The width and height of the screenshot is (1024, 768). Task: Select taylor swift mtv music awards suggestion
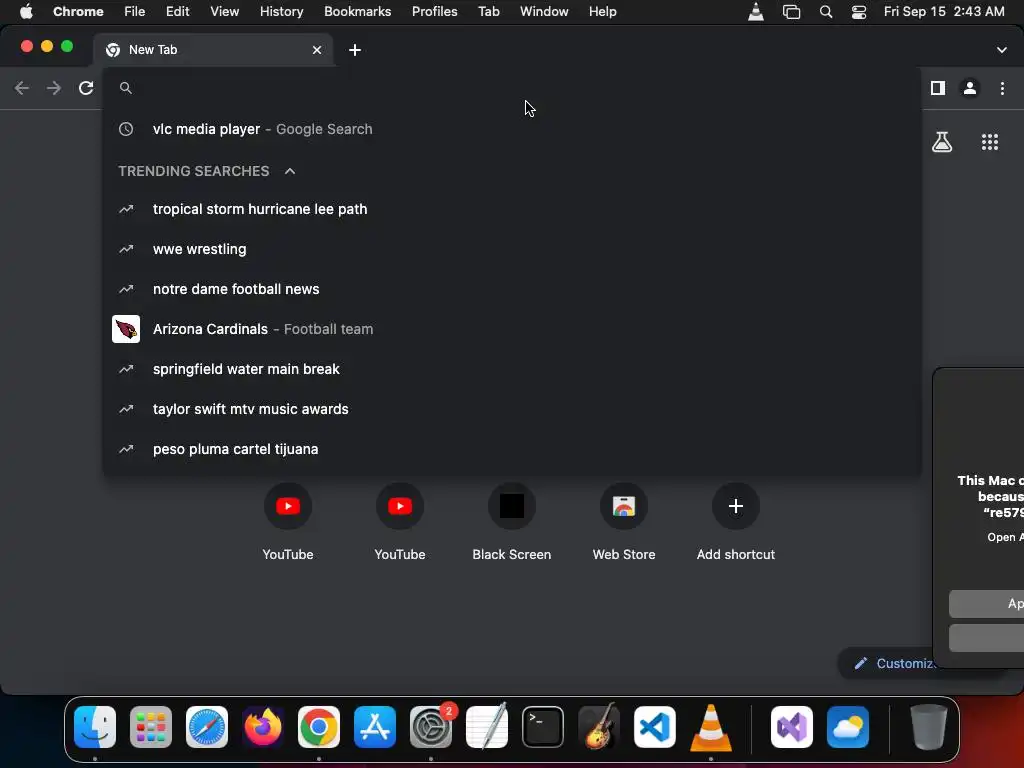[512, 409]
